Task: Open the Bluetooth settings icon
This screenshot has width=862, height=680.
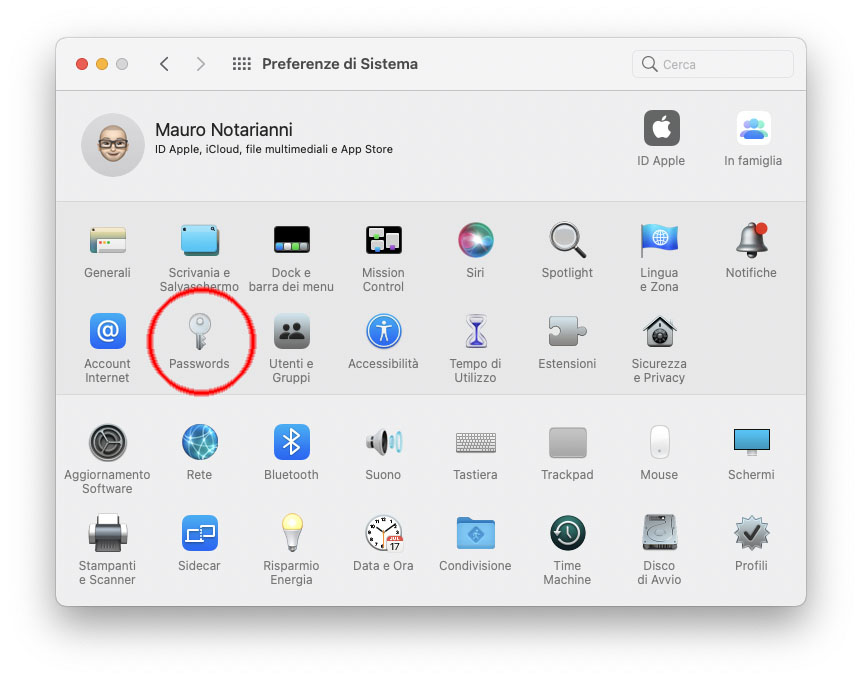Action: (291, 442)
